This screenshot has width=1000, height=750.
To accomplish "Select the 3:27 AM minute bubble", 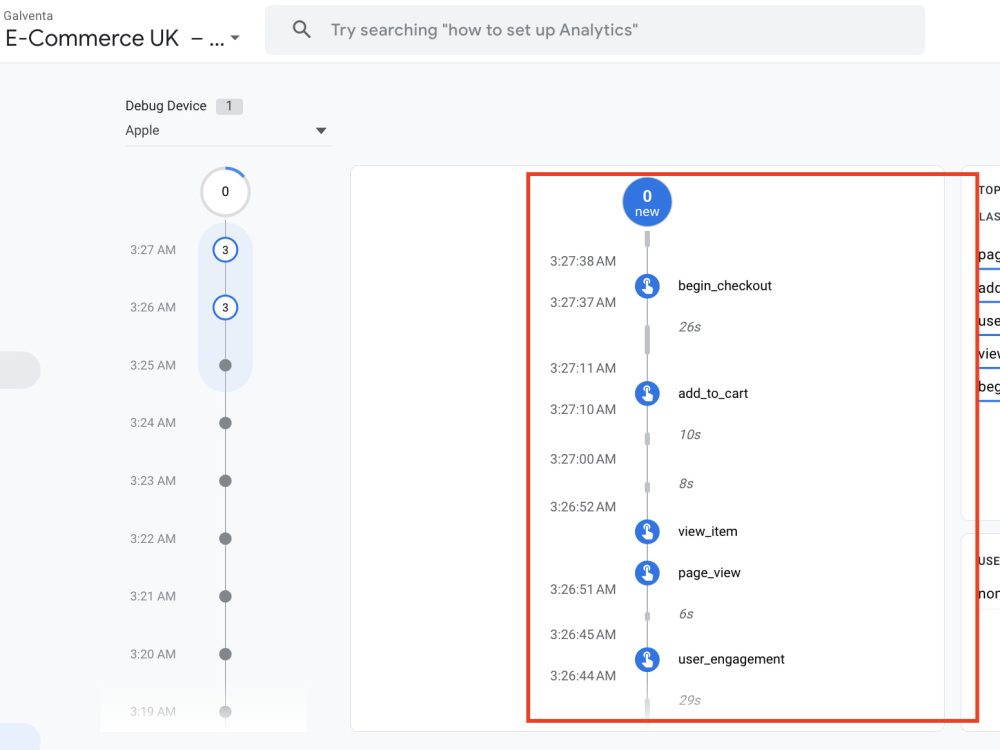I will [x=225, y=250].
